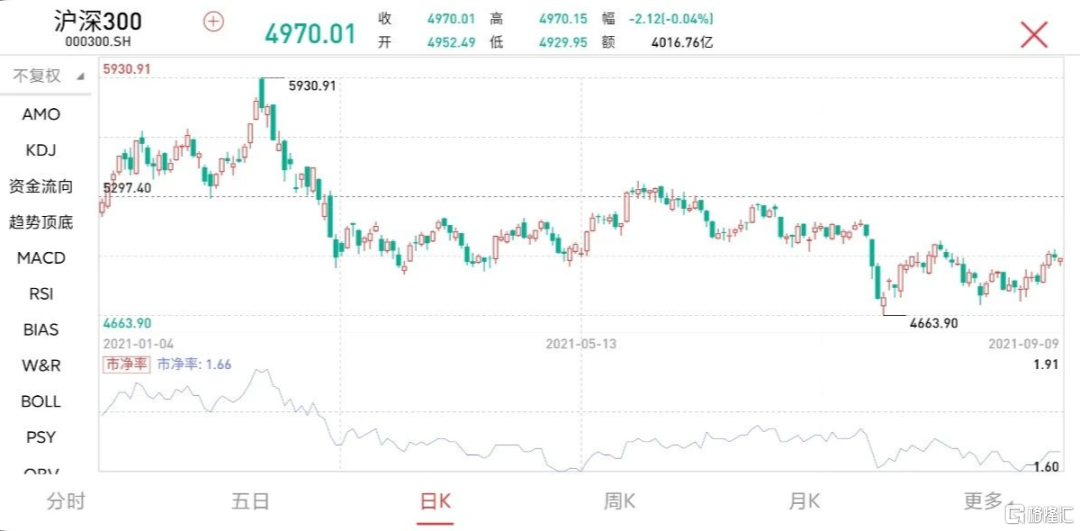
Task: Pick the W&R indicator
Action: 41,366
